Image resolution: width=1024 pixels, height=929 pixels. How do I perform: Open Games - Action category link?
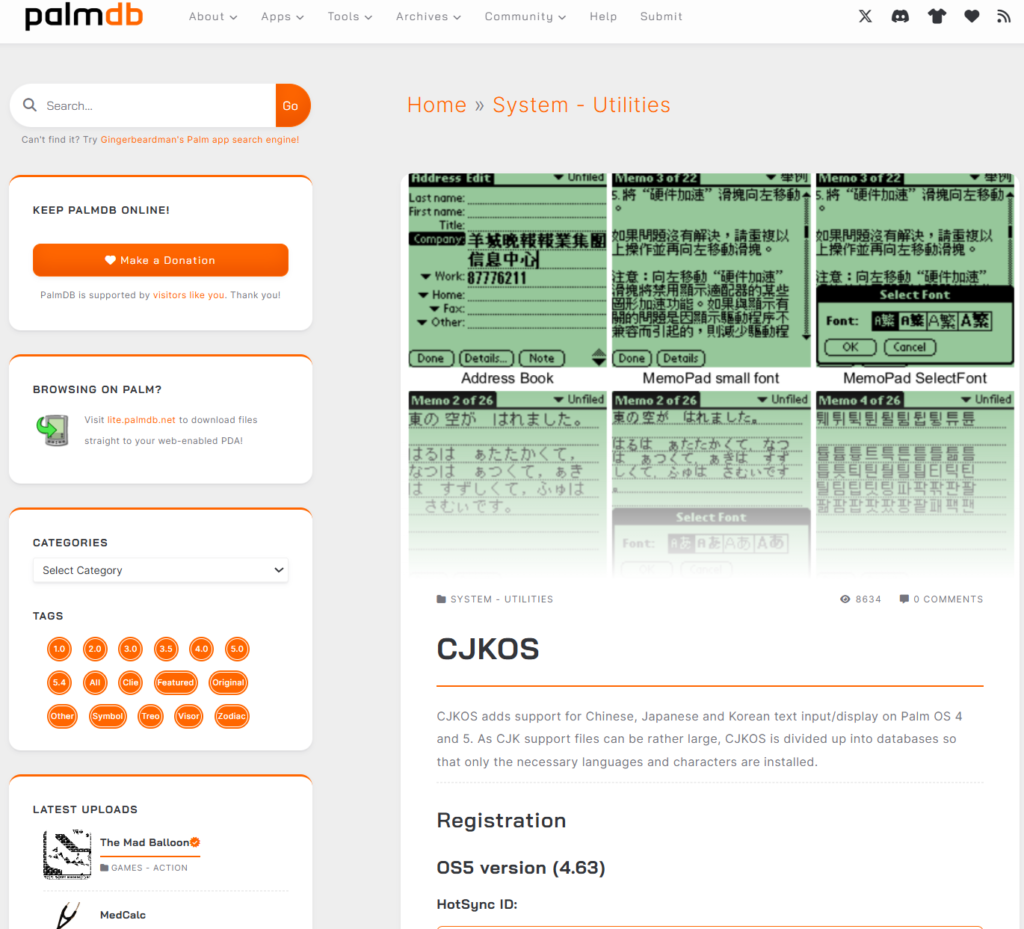pyautogui.click(x=149, y=868)
